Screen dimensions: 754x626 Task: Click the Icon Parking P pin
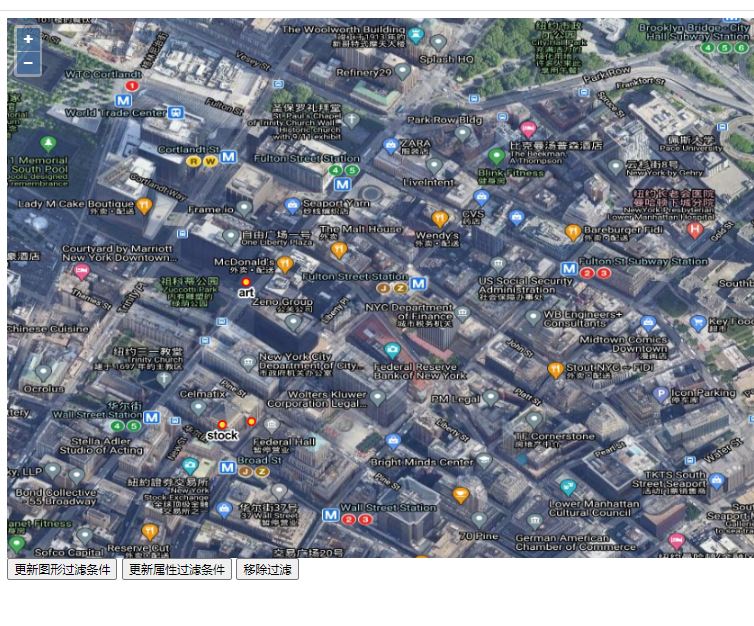pos(661,395)
